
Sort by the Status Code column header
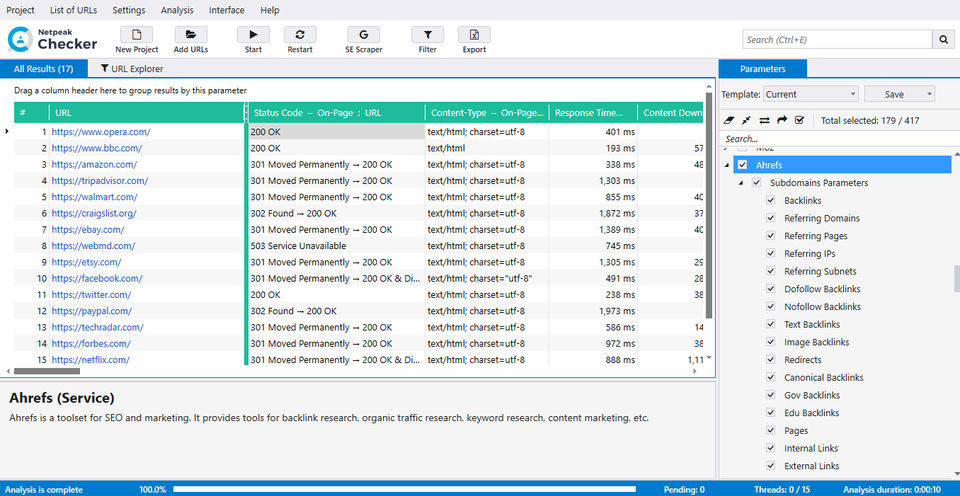tap(336, 113)
